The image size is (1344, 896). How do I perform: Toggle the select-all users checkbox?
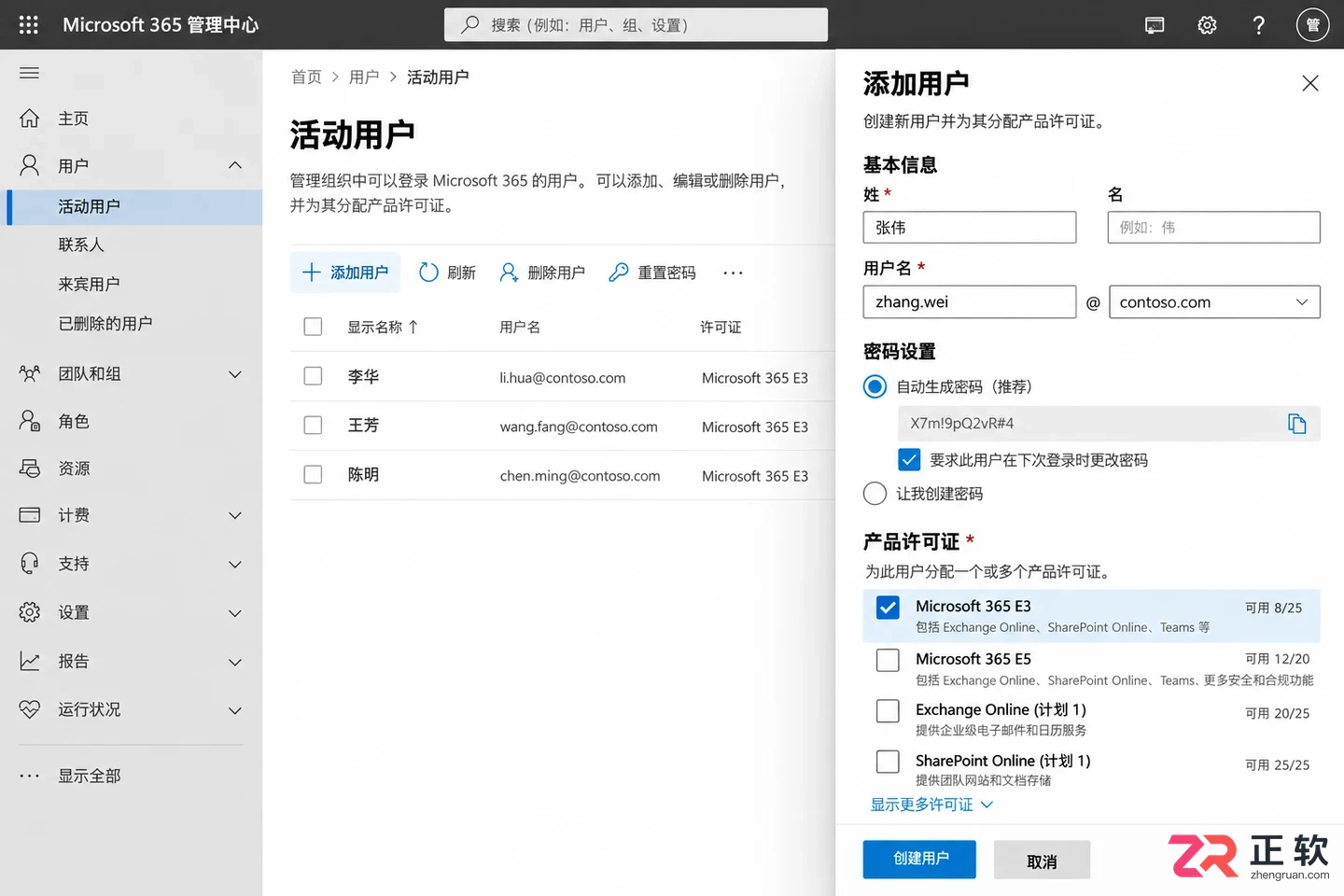[x=313, y=327]
